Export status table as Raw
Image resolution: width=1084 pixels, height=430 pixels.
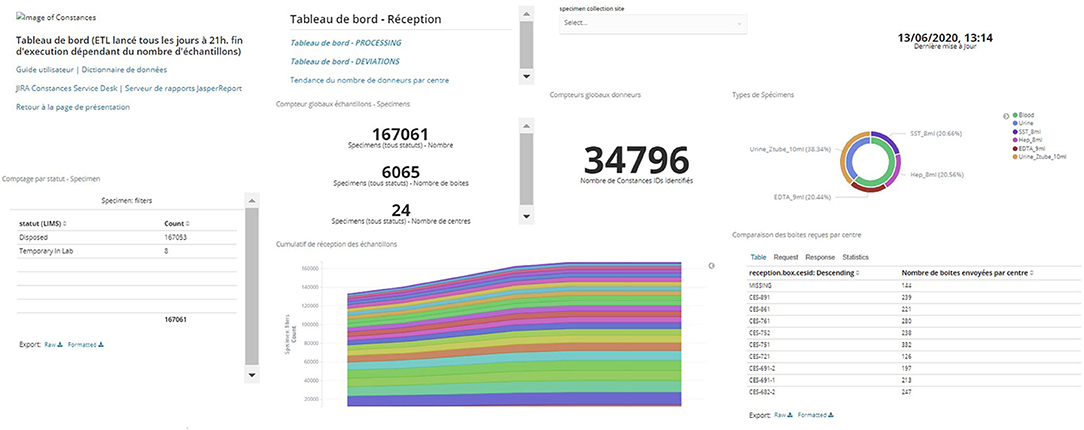tap(53, 344)
